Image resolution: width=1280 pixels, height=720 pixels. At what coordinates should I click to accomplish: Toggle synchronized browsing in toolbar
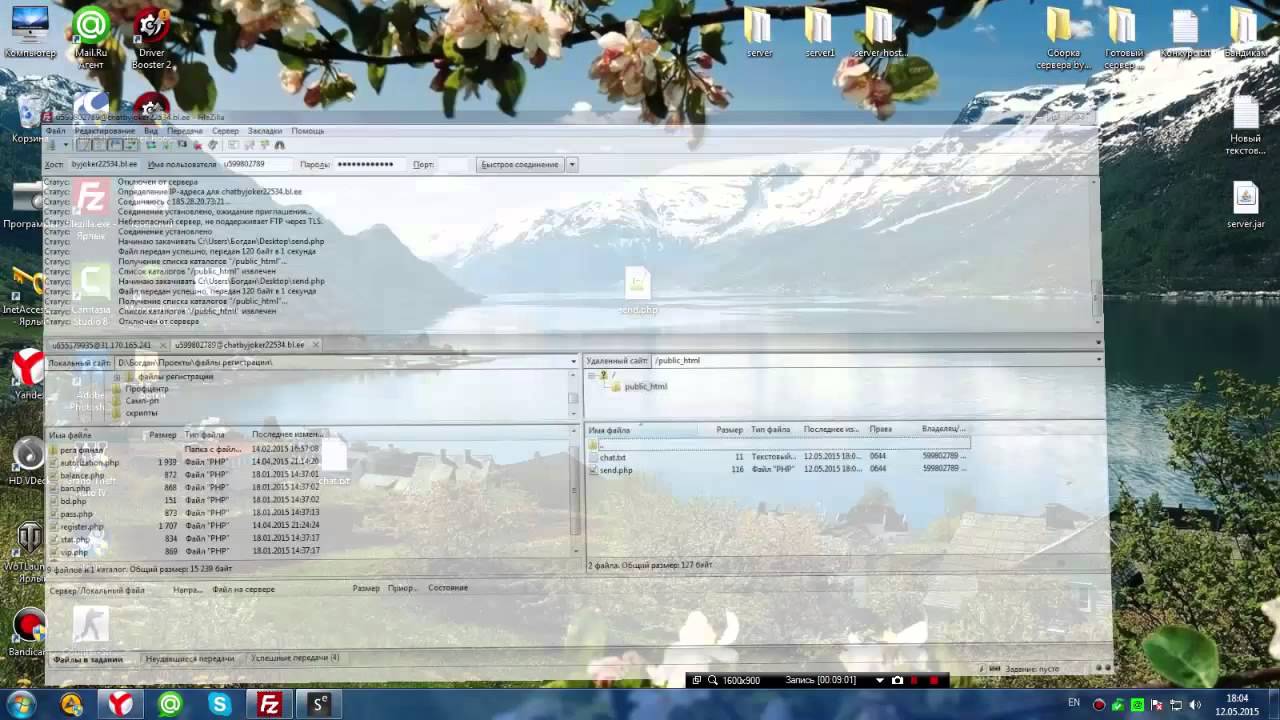pos(264,145)
